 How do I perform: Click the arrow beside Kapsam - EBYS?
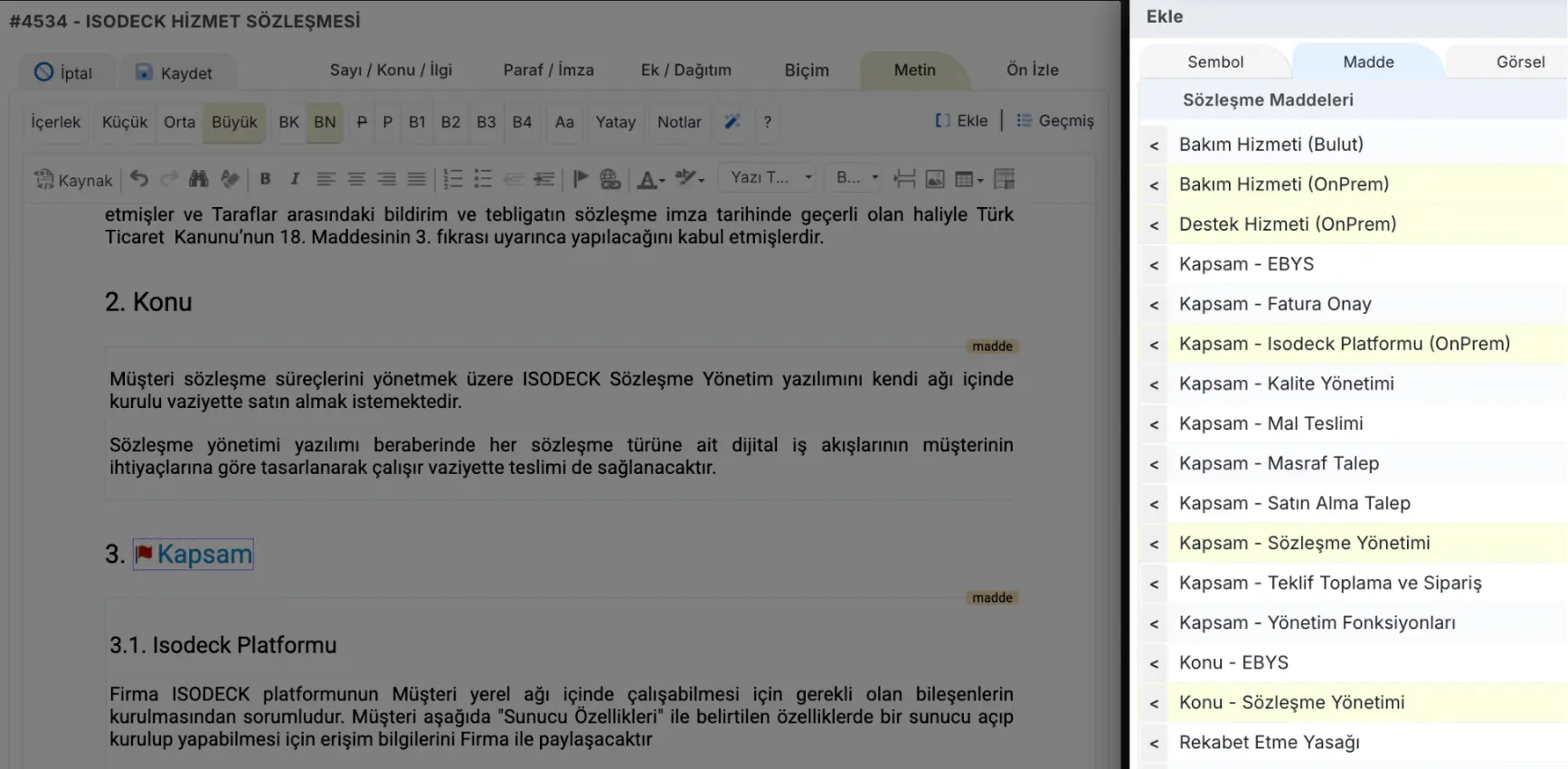tap(1154, 265)
